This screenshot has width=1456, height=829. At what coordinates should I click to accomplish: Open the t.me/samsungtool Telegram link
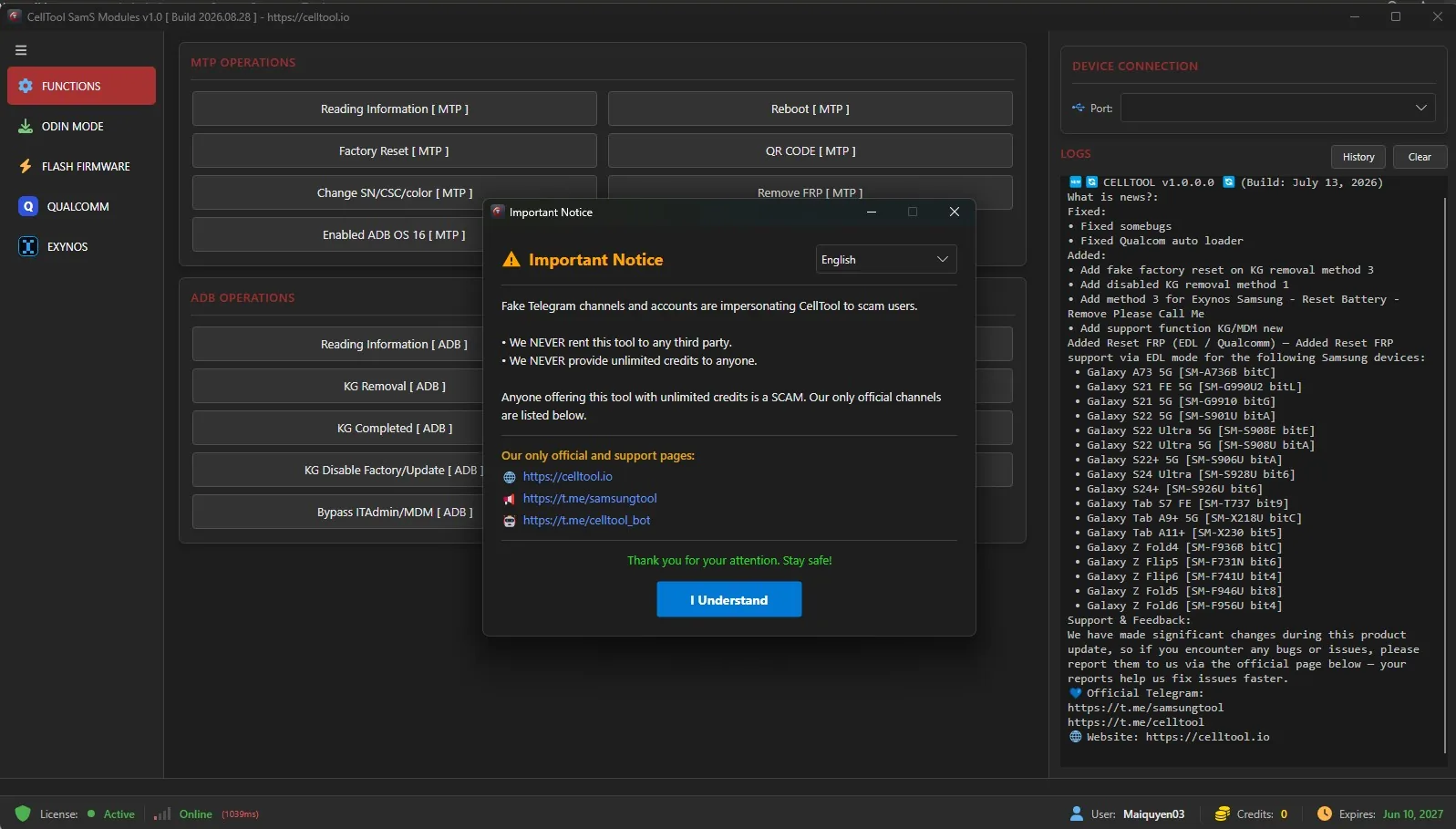pos(590,499)
